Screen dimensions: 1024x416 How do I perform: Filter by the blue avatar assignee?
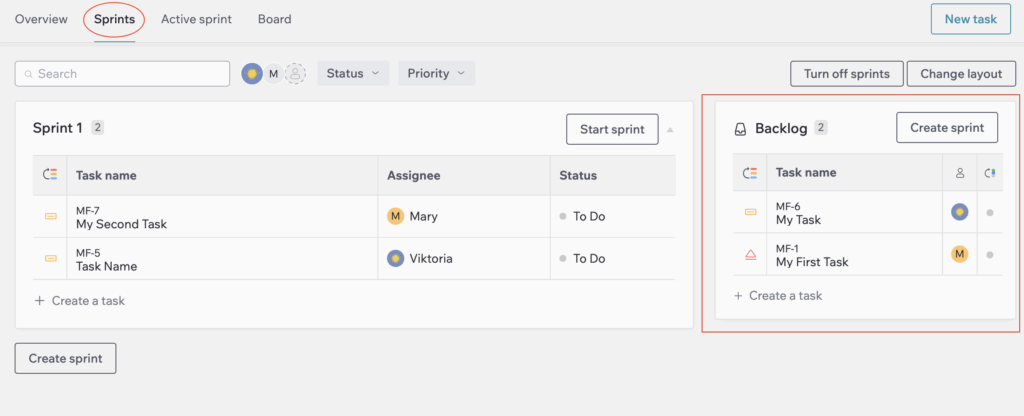point(252,74)
